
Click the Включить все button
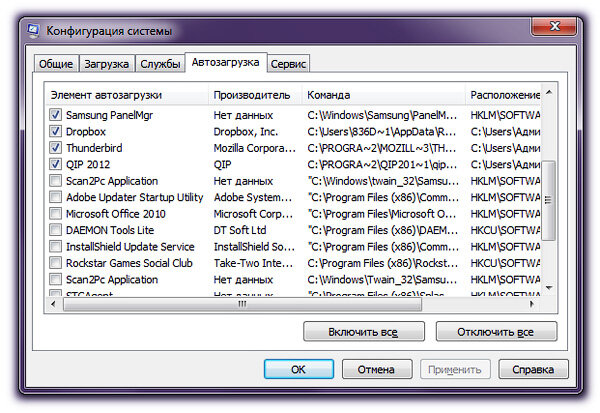click(x=364, y=331)
